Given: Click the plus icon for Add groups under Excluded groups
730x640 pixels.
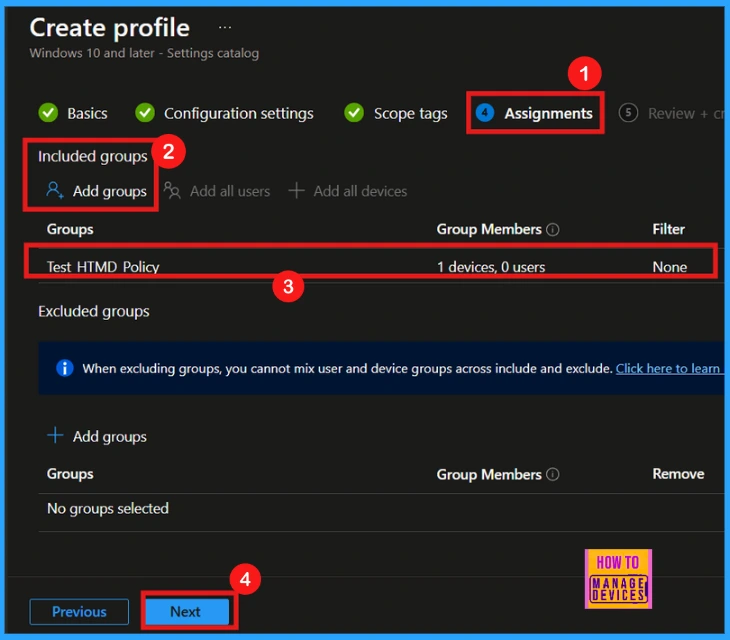Looking at the screenshot, I should click(x=55, y=436).
